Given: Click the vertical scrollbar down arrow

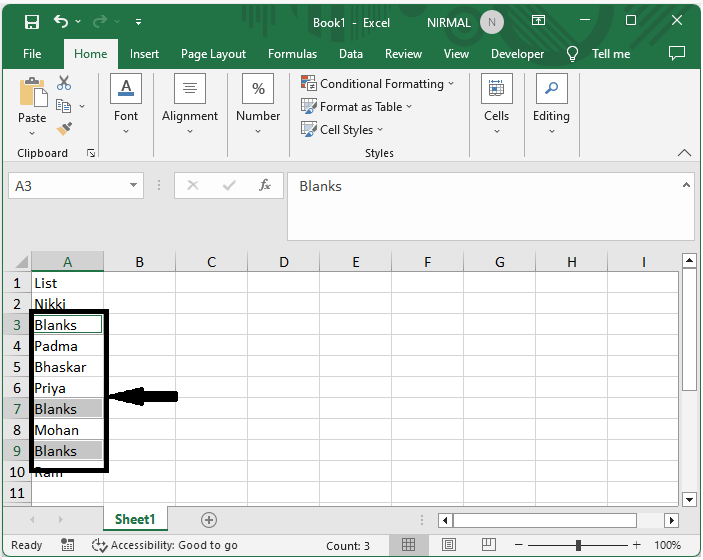Looking at the screenshot, I should [689, 499].
